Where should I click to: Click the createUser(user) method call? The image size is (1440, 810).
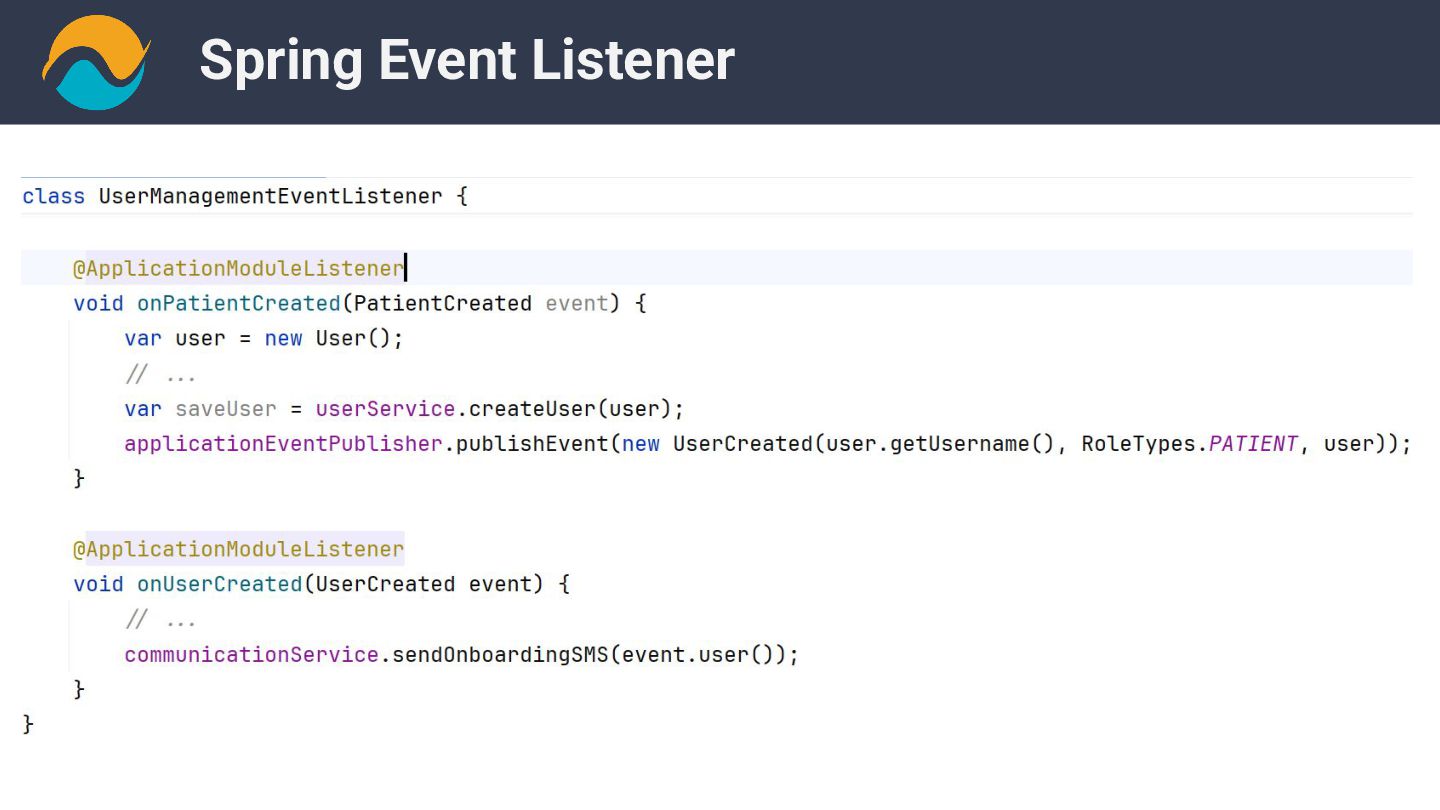click(572, 408)
